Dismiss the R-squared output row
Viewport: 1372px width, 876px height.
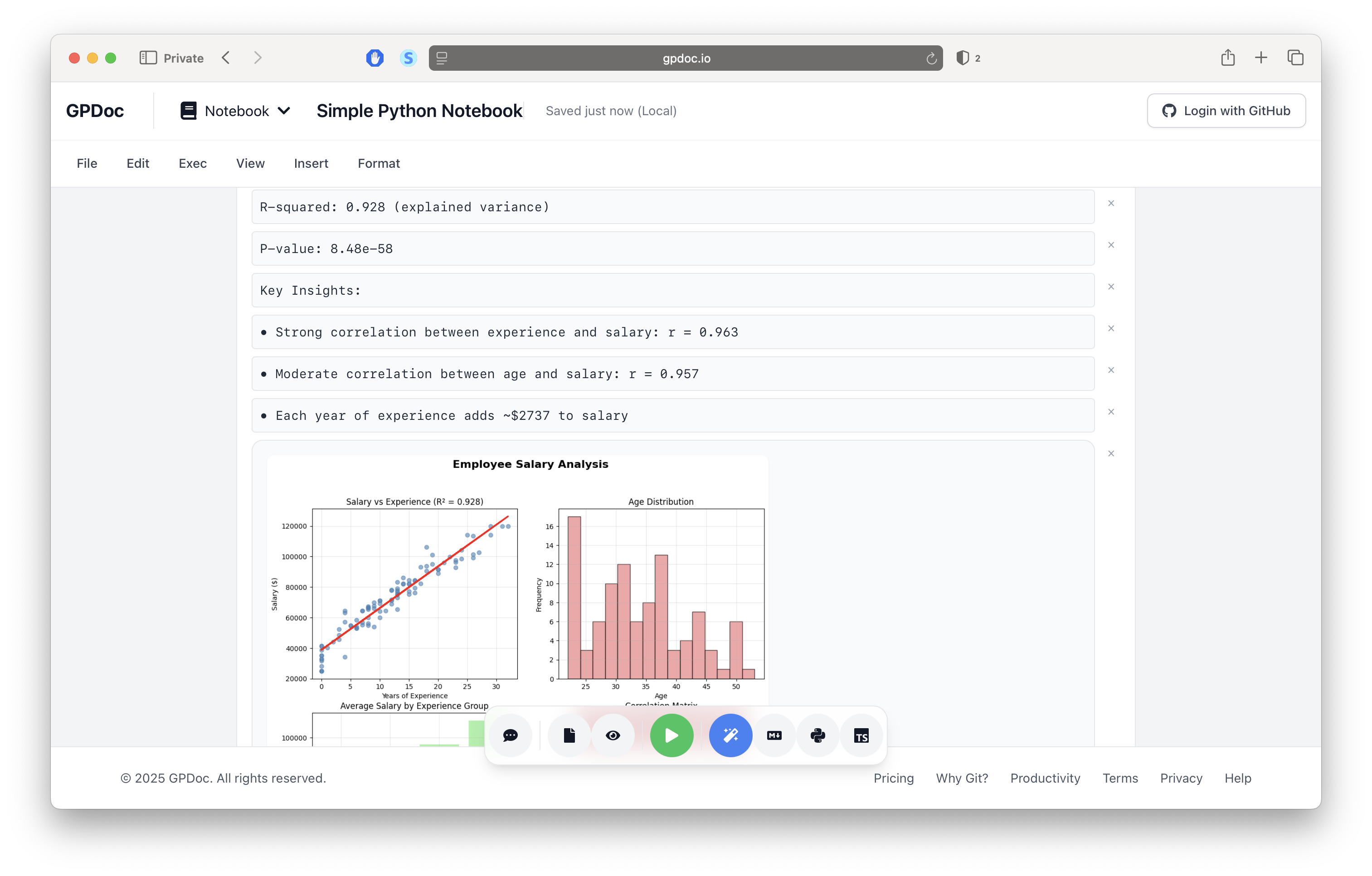[x=1110, y=204]
